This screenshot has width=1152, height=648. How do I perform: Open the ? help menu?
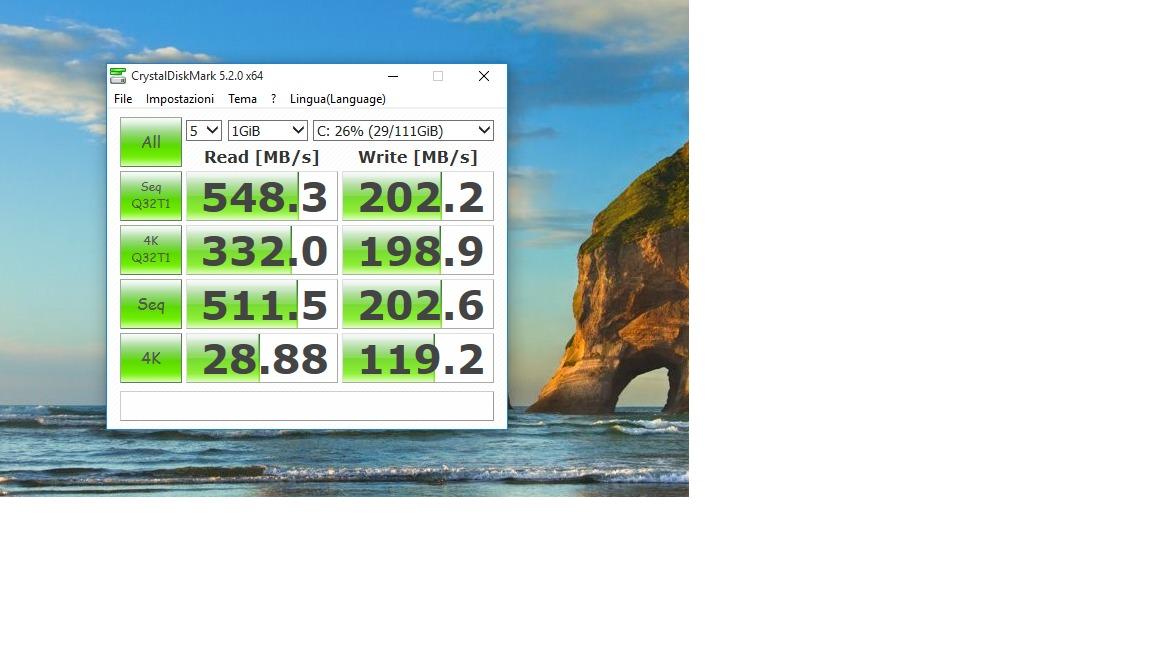click(273, 99)
